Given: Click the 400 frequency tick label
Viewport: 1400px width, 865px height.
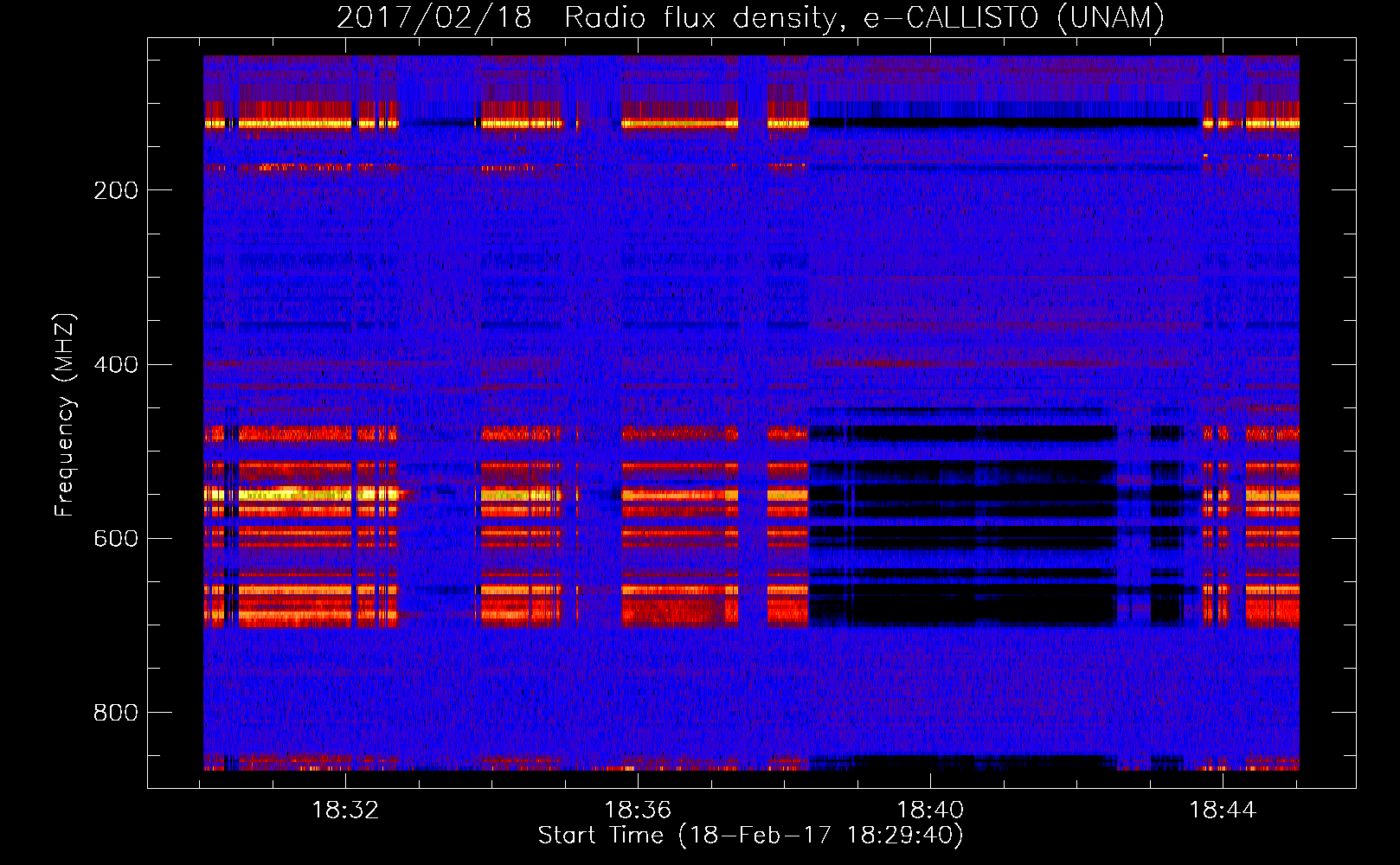Looking at the screenshot, I should pyautogui.click(x=116, y=364).
